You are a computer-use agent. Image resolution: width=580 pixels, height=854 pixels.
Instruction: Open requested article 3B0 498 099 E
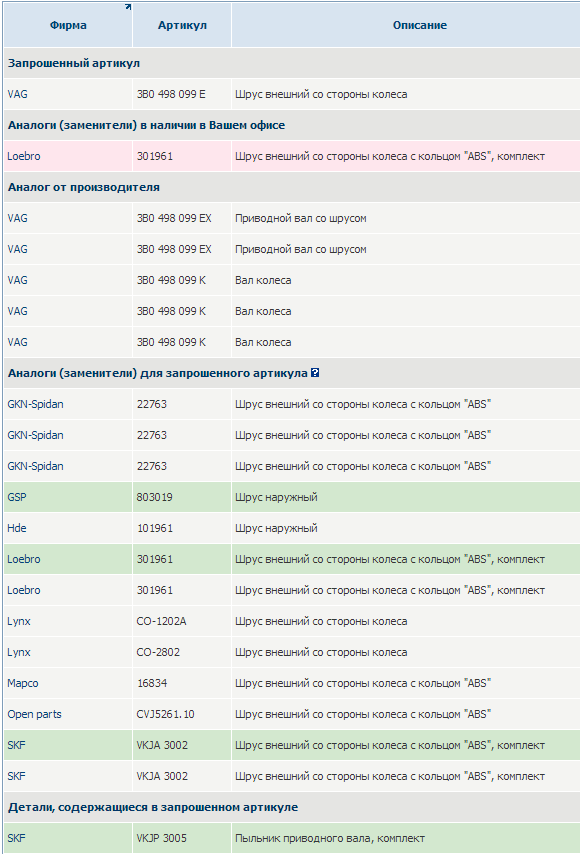(171, 94)
